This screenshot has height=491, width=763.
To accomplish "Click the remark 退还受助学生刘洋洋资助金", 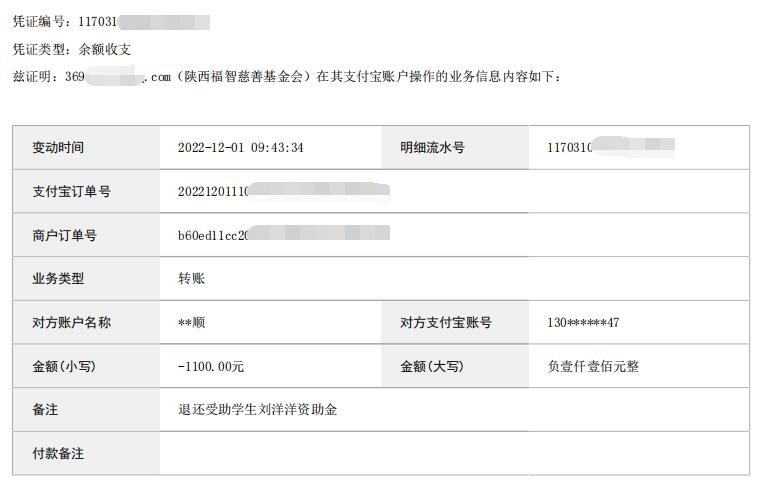I will (257, 410).
